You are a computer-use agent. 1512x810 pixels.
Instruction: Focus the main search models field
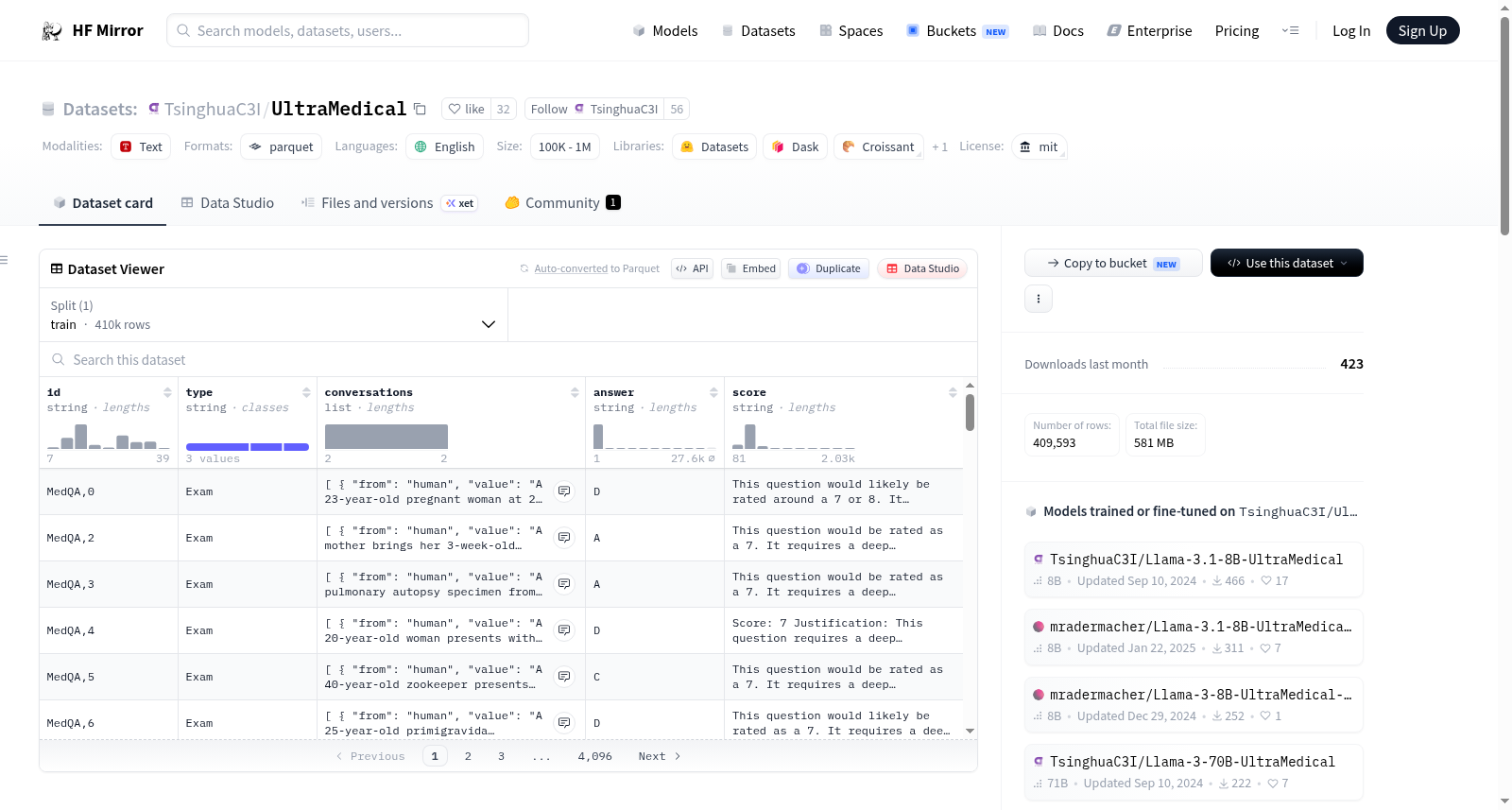click(x=348, y=30)
